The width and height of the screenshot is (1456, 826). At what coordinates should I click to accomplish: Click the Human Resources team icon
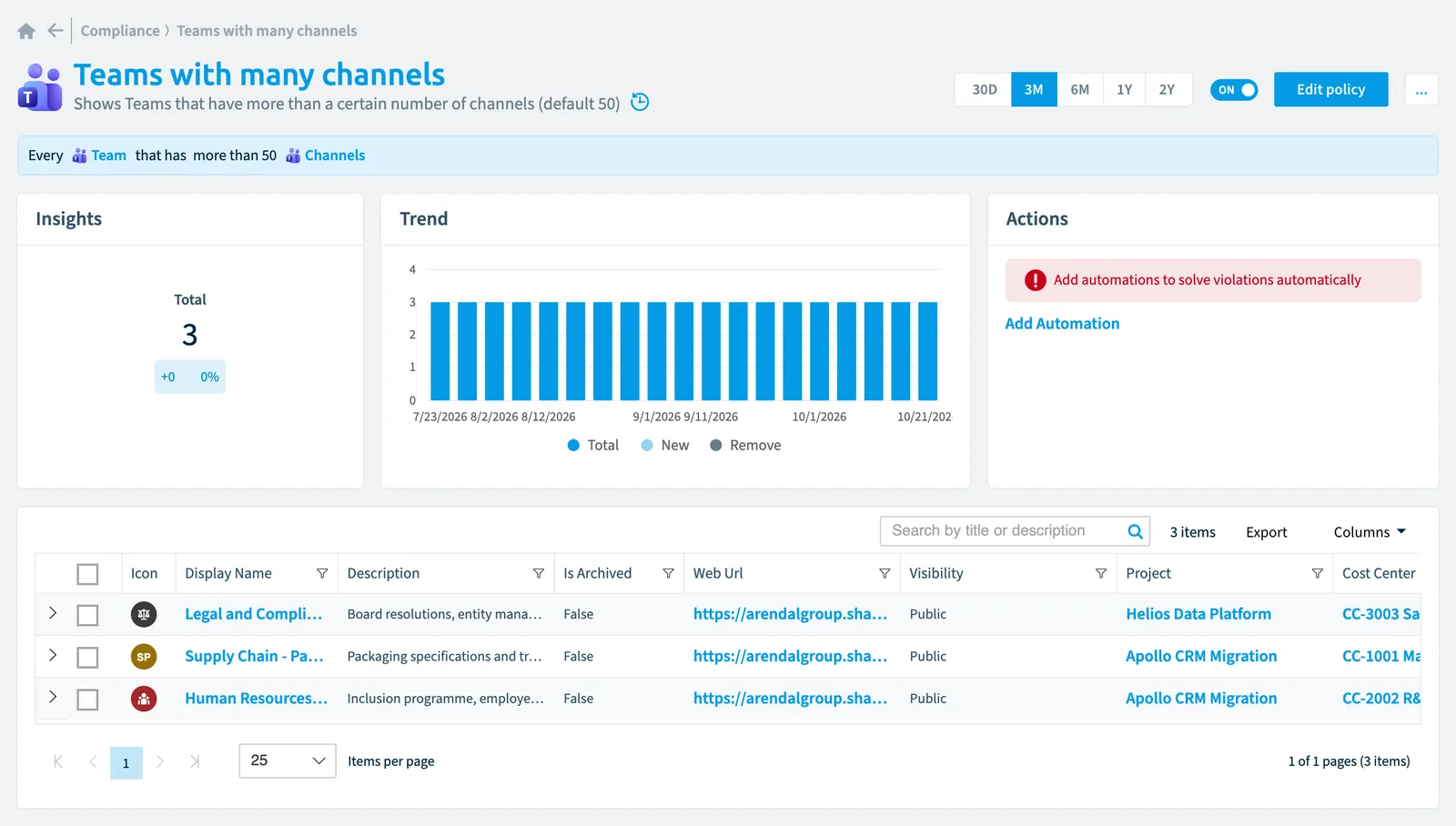[x=144, y=699]
